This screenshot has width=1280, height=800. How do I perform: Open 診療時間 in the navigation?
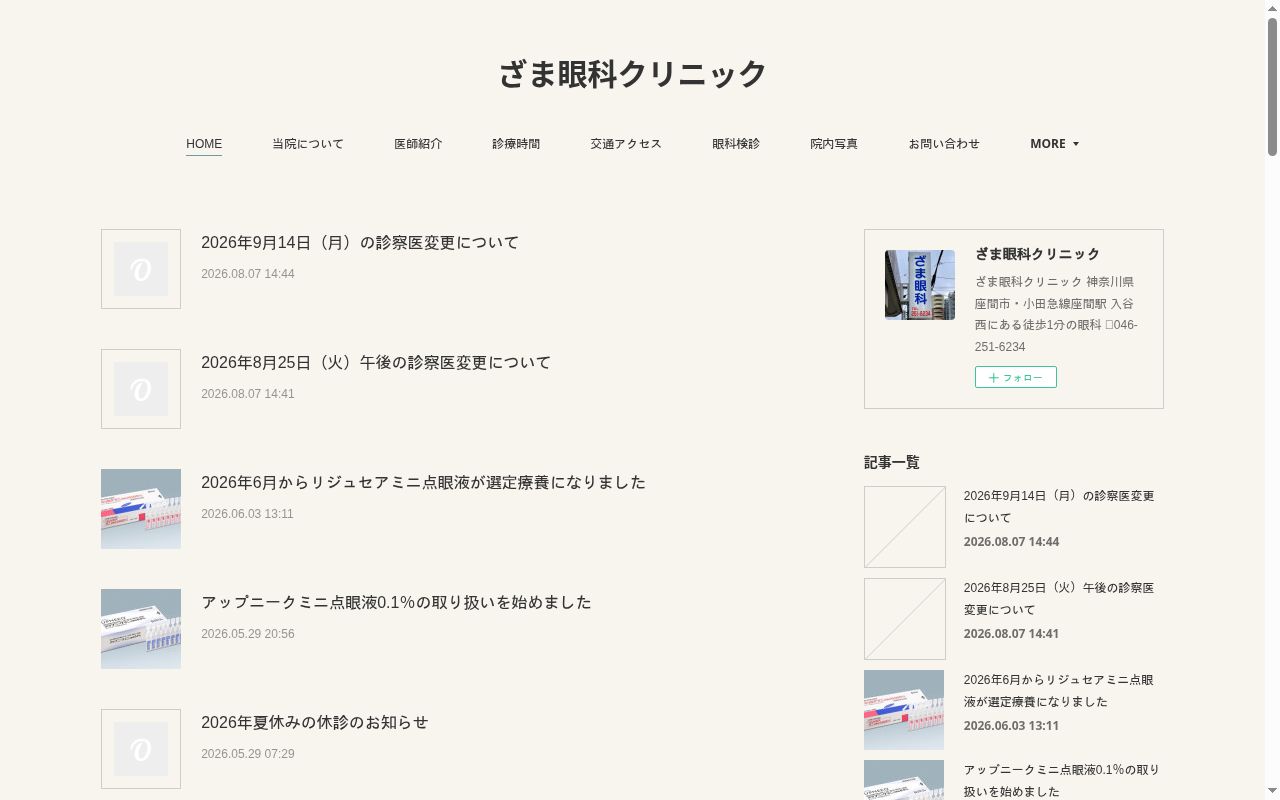coord(516,144)
